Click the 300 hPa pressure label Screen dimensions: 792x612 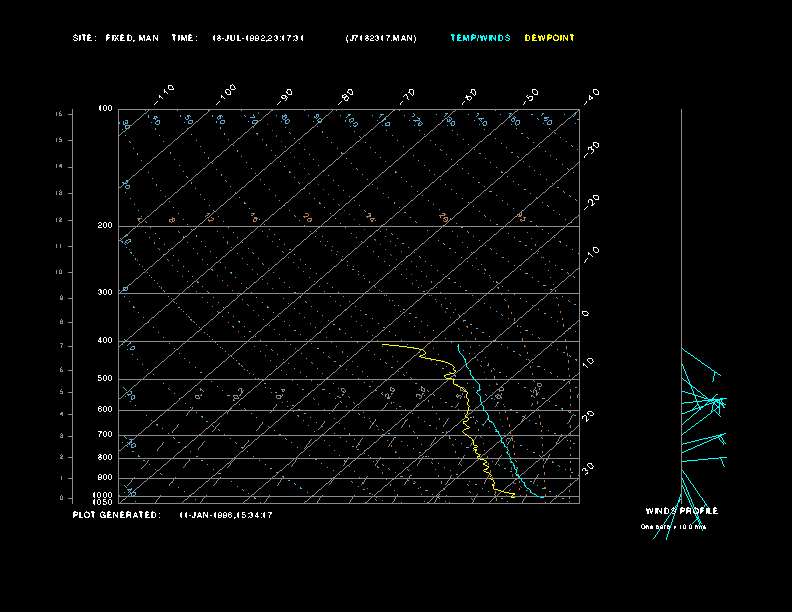(105, 292)
